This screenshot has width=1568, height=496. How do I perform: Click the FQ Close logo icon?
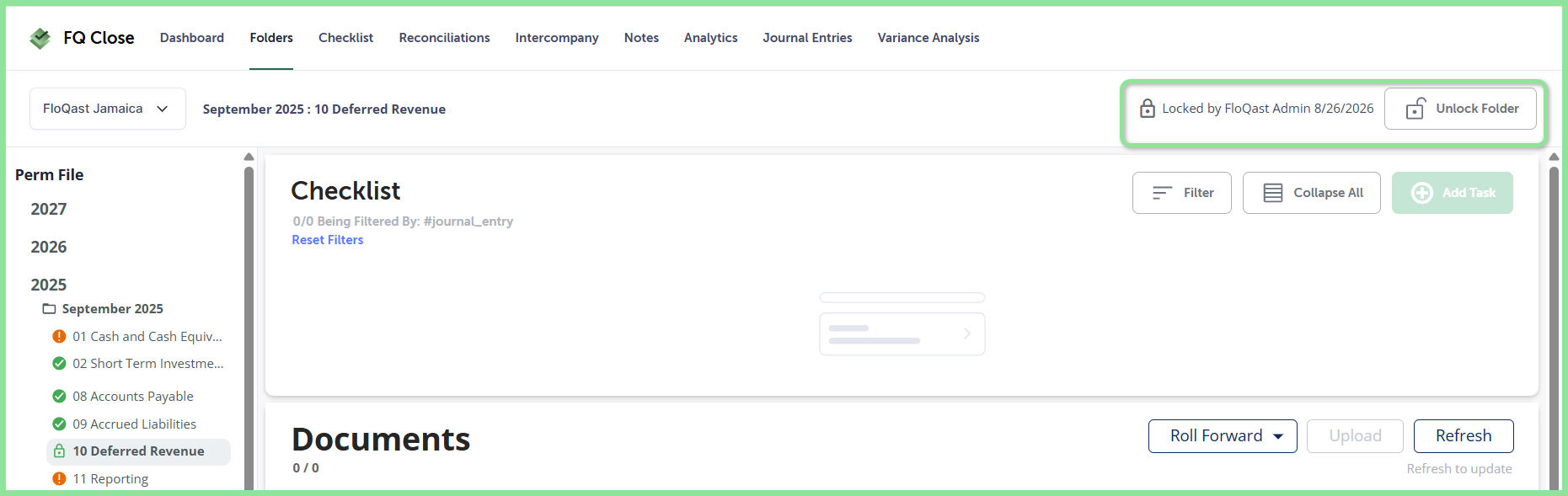click(x=40, y=38)
